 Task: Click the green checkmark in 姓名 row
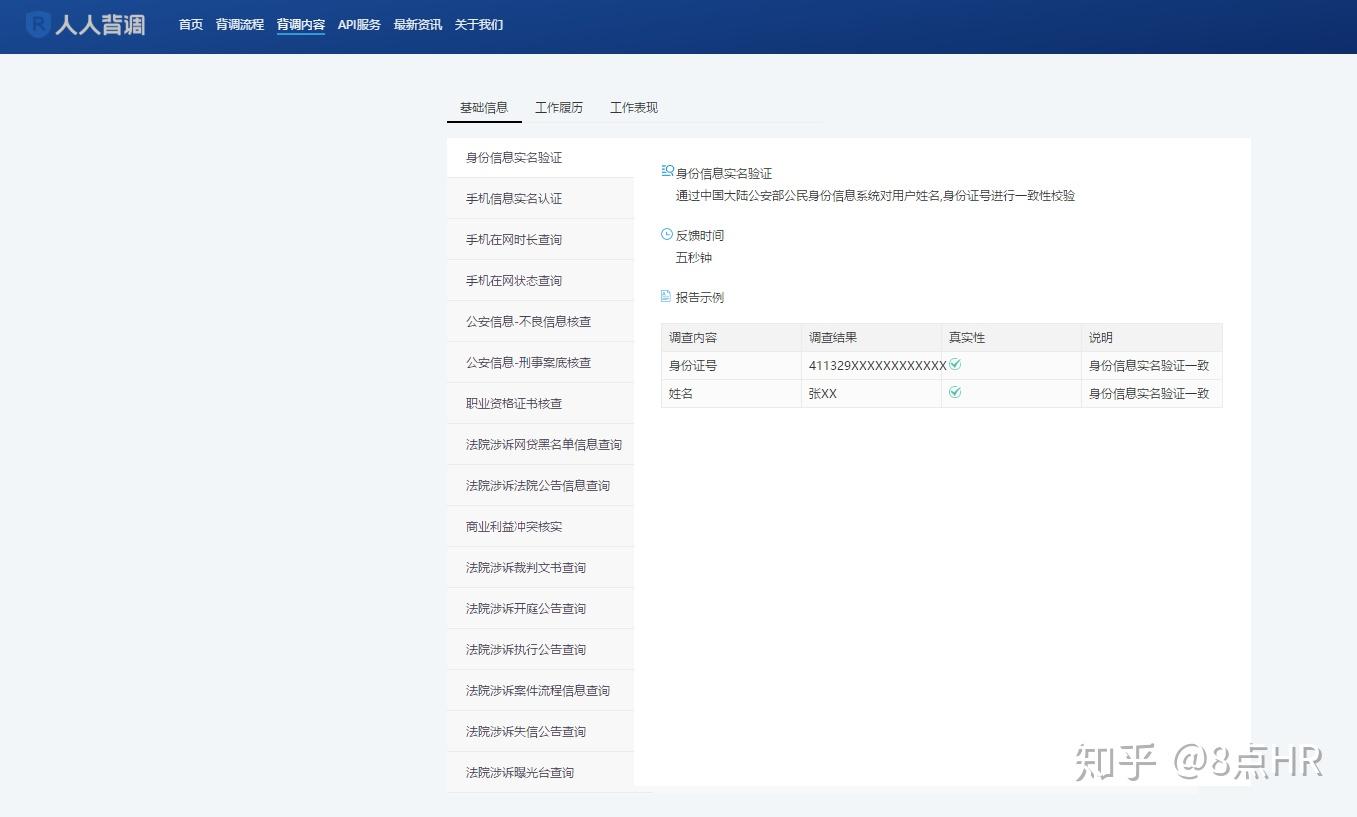point(955,392)
